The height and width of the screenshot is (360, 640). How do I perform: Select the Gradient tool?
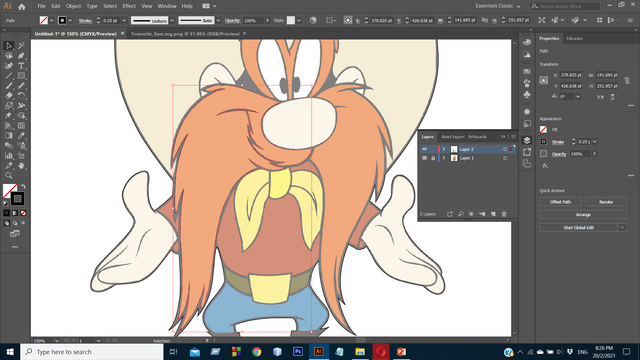click(x=9, y=136)
